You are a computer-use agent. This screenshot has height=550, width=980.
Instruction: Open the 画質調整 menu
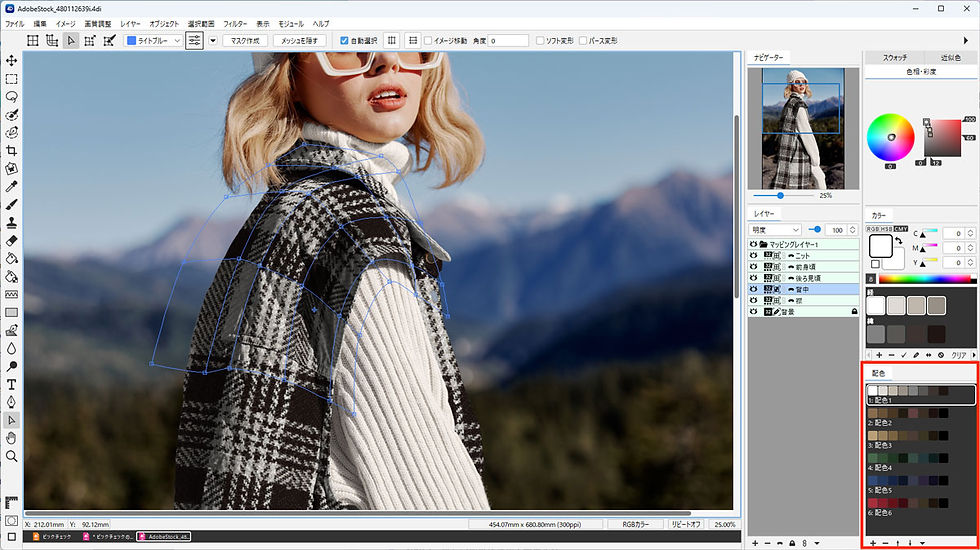pyautogui.click(x=98, y=24)
